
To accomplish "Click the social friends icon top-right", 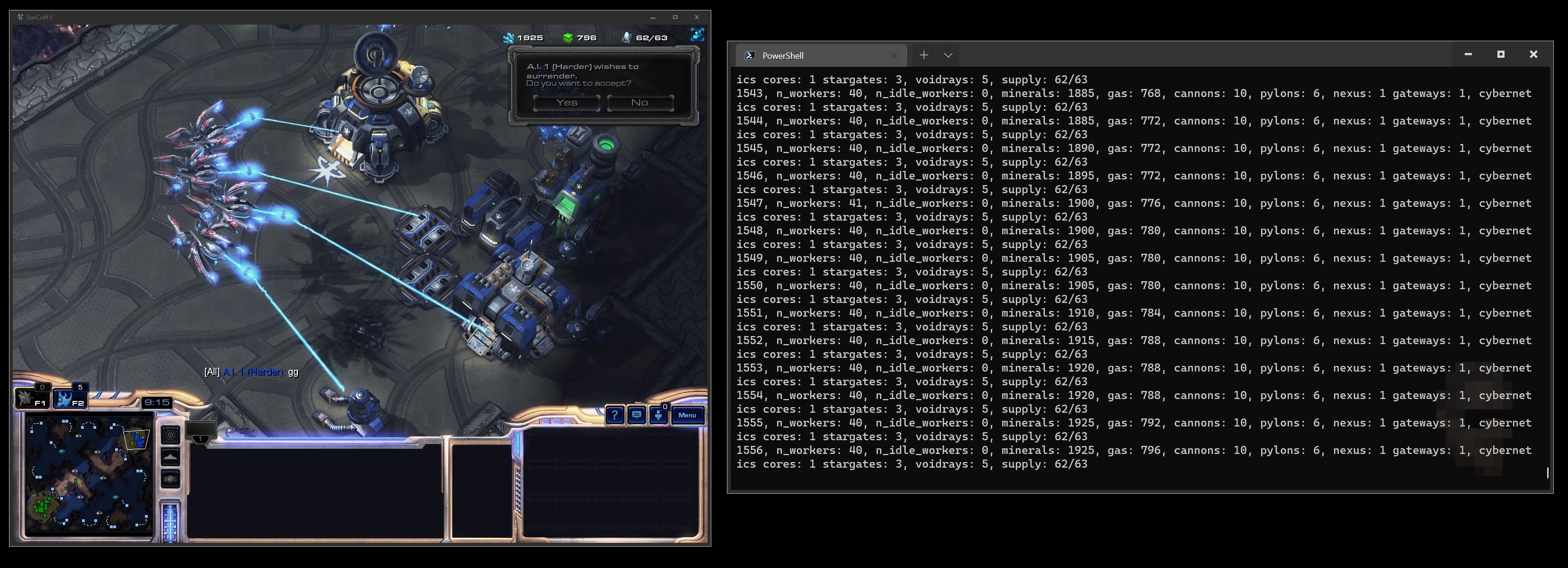I will coord(698,35).
